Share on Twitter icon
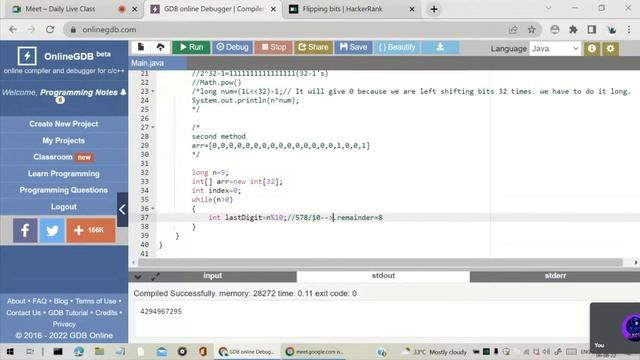 coord(52,230)
